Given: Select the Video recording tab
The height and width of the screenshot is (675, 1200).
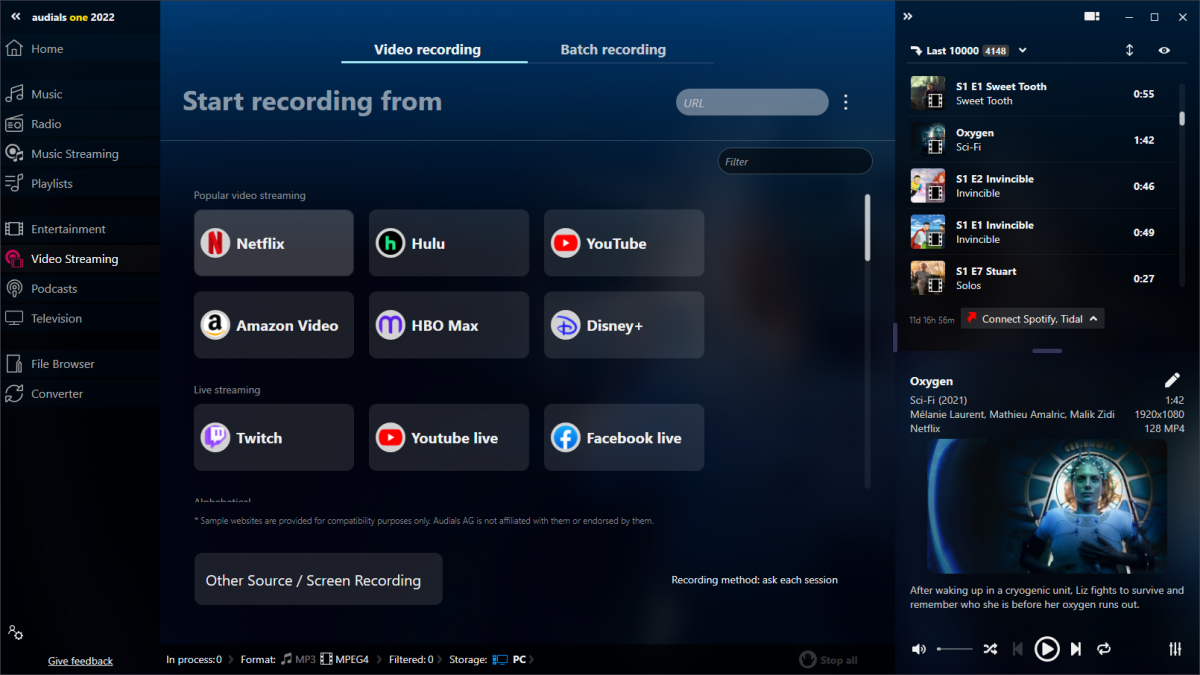Looking at the screenshot, I should point(433,49).
